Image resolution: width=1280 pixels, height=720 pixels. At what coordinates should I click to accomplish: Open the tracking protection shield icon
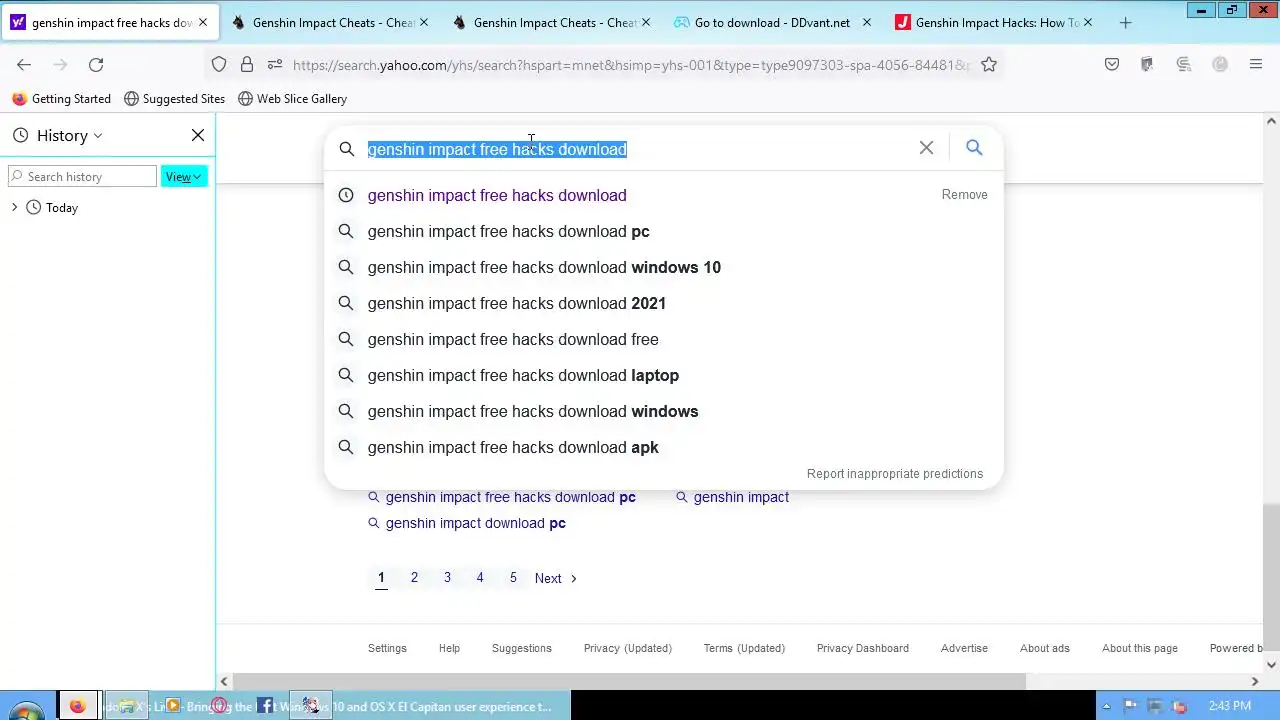(219, 64)
